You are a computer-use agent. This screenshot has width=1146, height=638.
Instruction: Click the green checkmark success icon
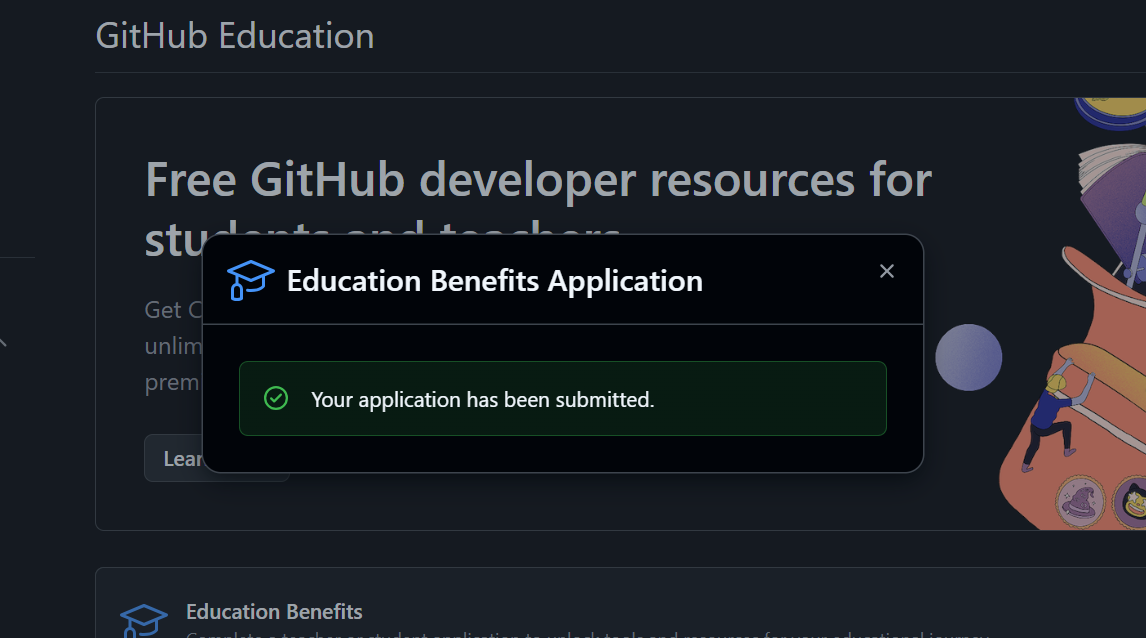[276, 398]
